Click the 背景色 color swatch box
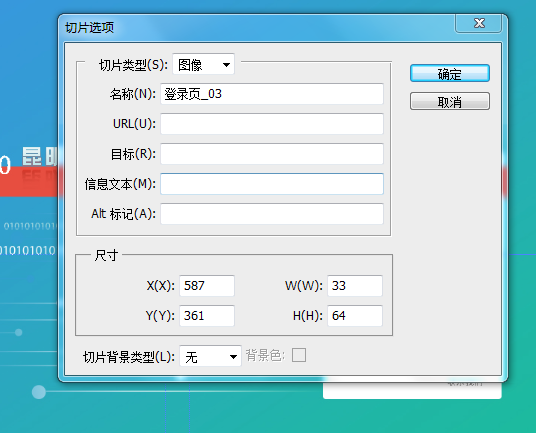 click(299, 355)
